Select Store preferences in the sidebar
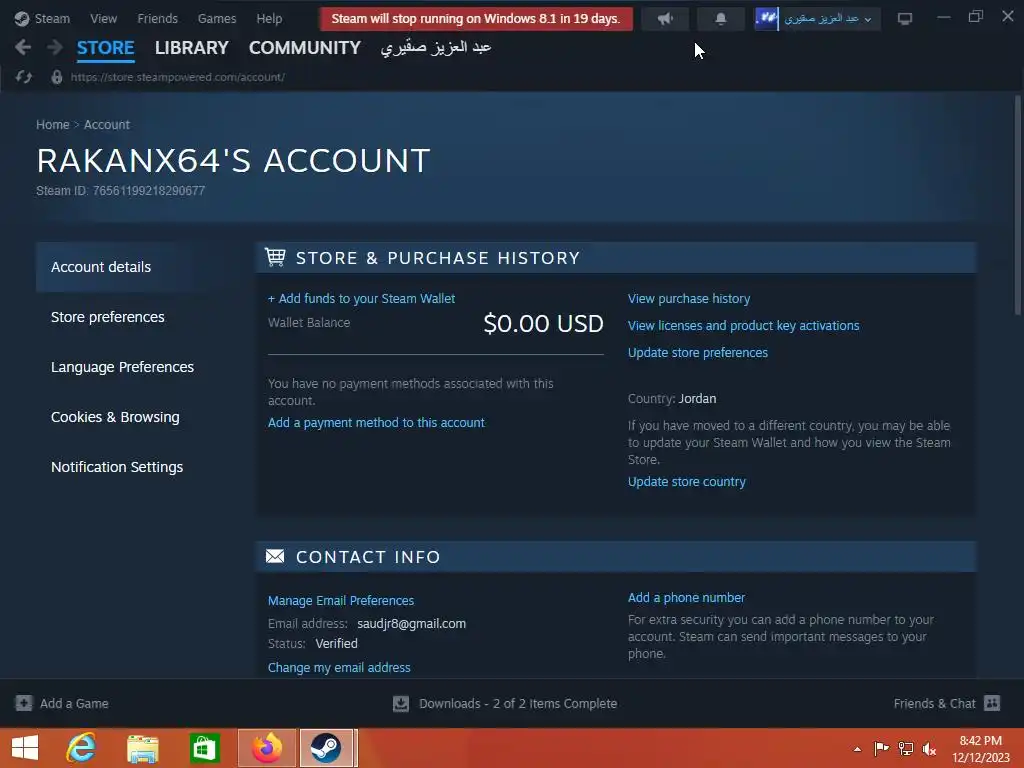 pos(108,317)
